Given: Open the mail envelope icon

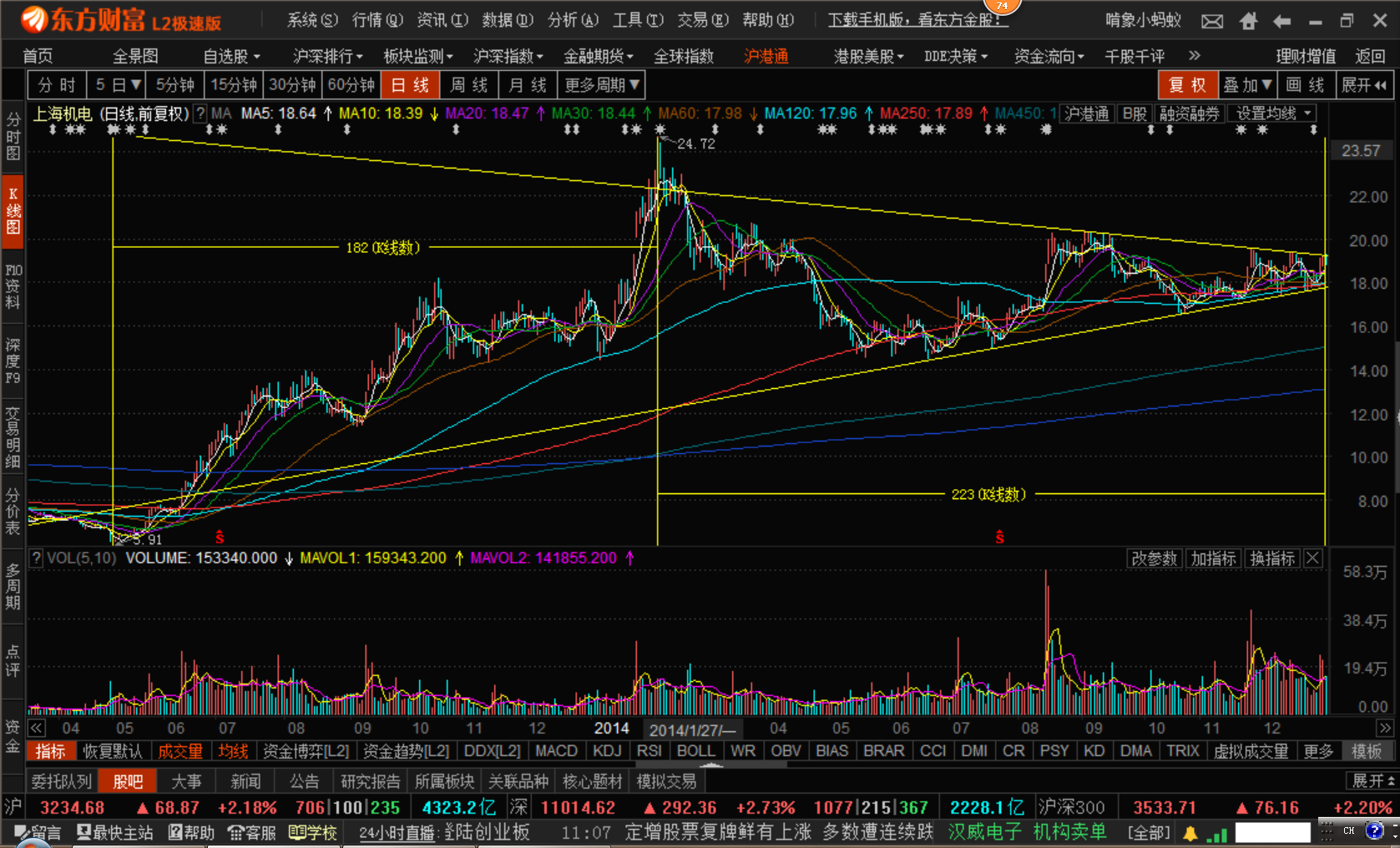Looking at the screenshot, I should click(x=1212, y=21).
